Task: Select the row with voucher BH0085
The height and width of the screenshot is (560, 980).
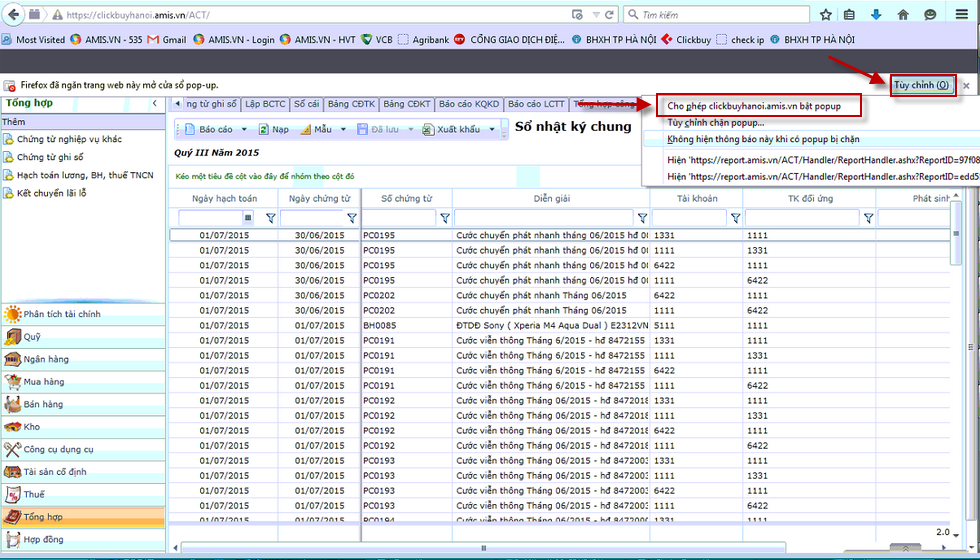Action: coord(559,325)
